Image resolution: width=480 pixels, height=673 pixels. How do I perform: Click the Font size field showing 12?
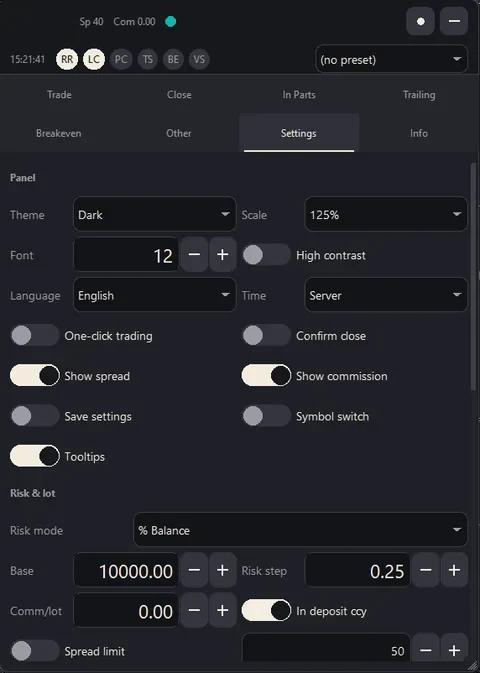pyautogui.click(x=126, y=255)
